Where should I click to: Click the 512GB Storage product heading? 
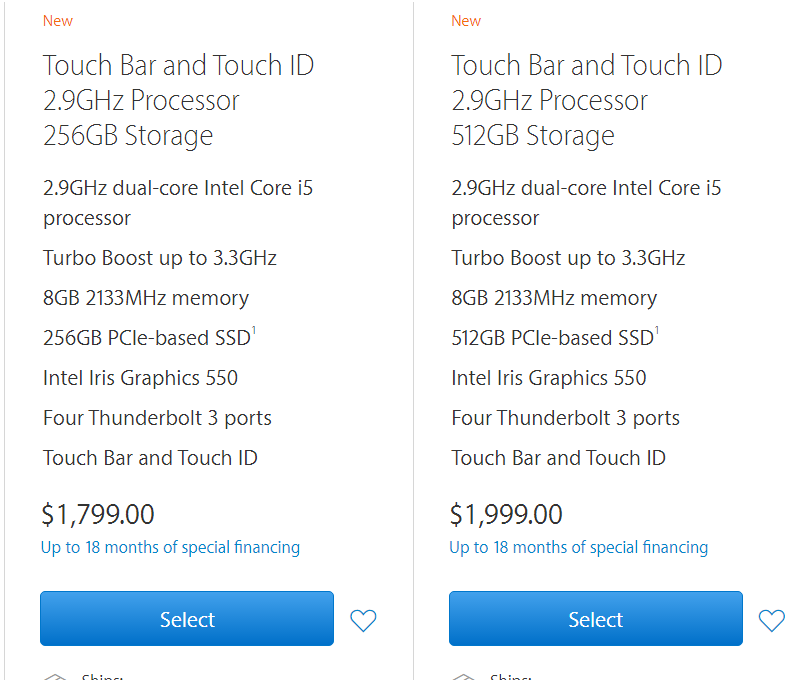(533, 135)
